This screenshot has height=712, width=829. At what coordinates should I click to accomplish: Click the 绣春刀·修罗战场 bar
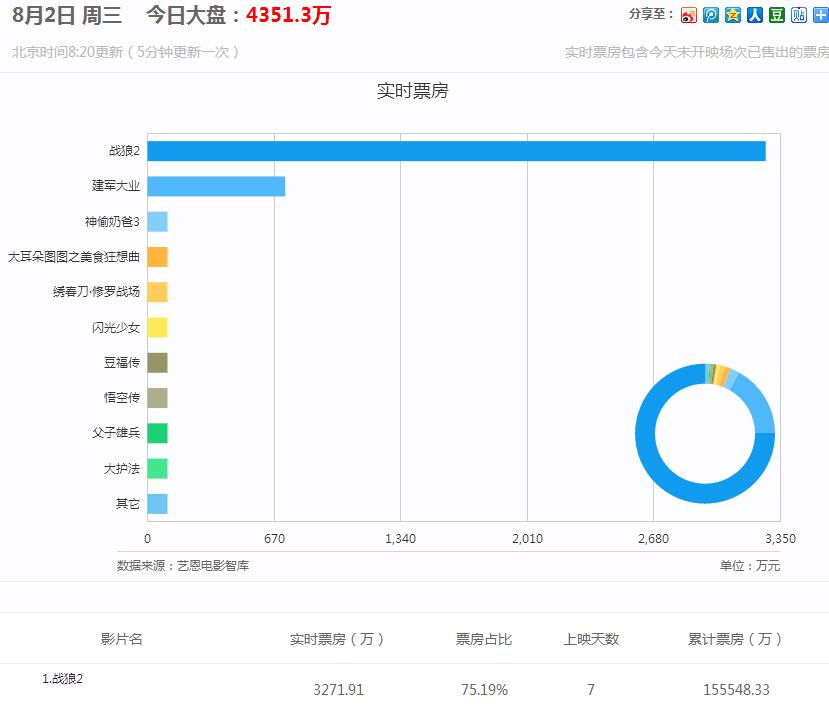click(158, 292)
